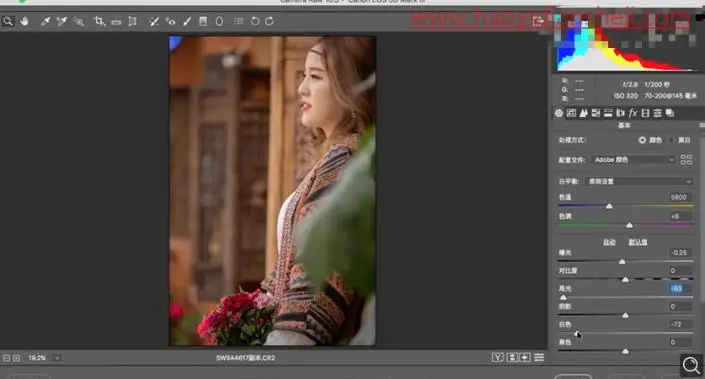Open the fx Effects panel tab
This screenshot has width=705, height=379.
[x=633, y=113]
